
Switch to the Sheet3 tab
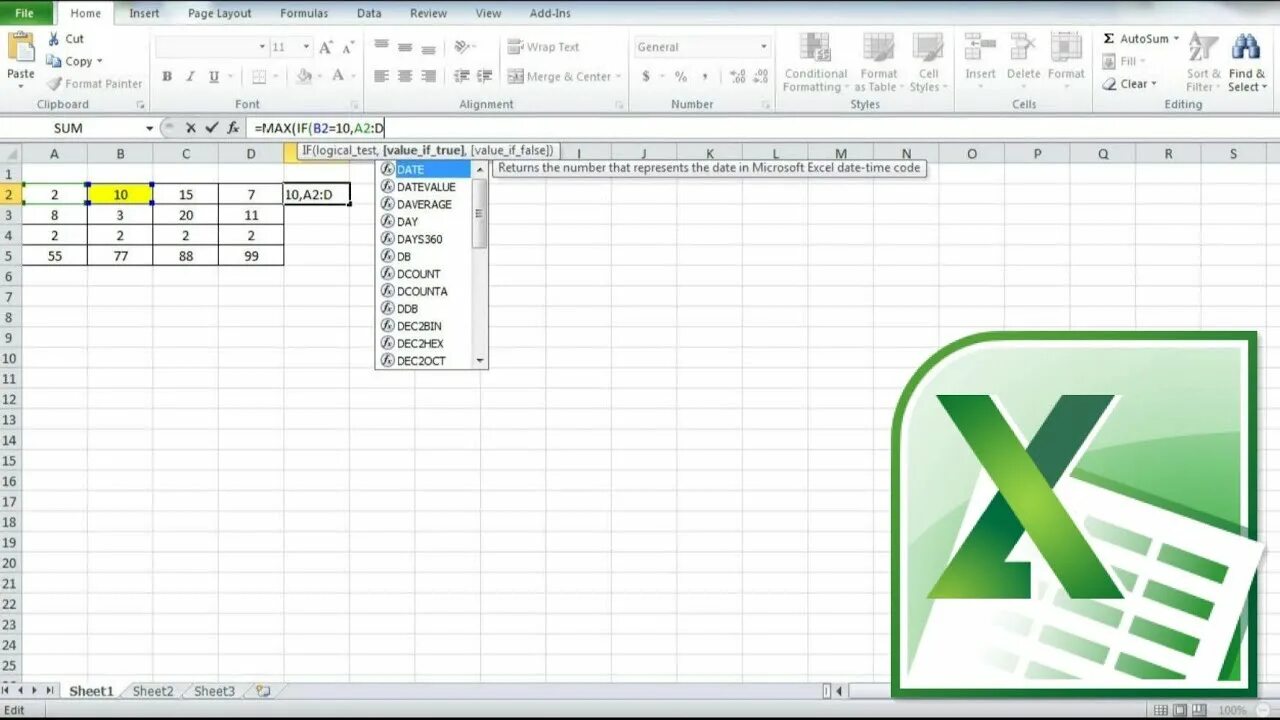(214, 691)
